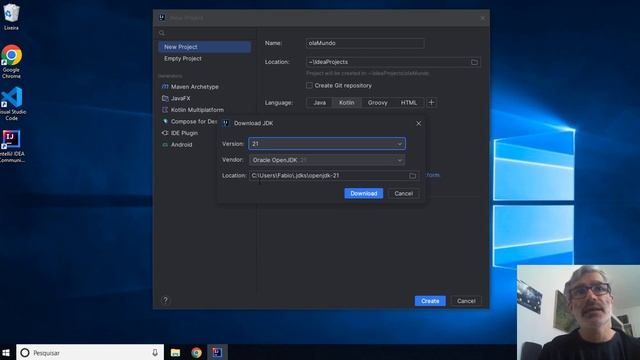Click the taskbar Pesquisar search field

pyautogui.click(x=90, y=352)
